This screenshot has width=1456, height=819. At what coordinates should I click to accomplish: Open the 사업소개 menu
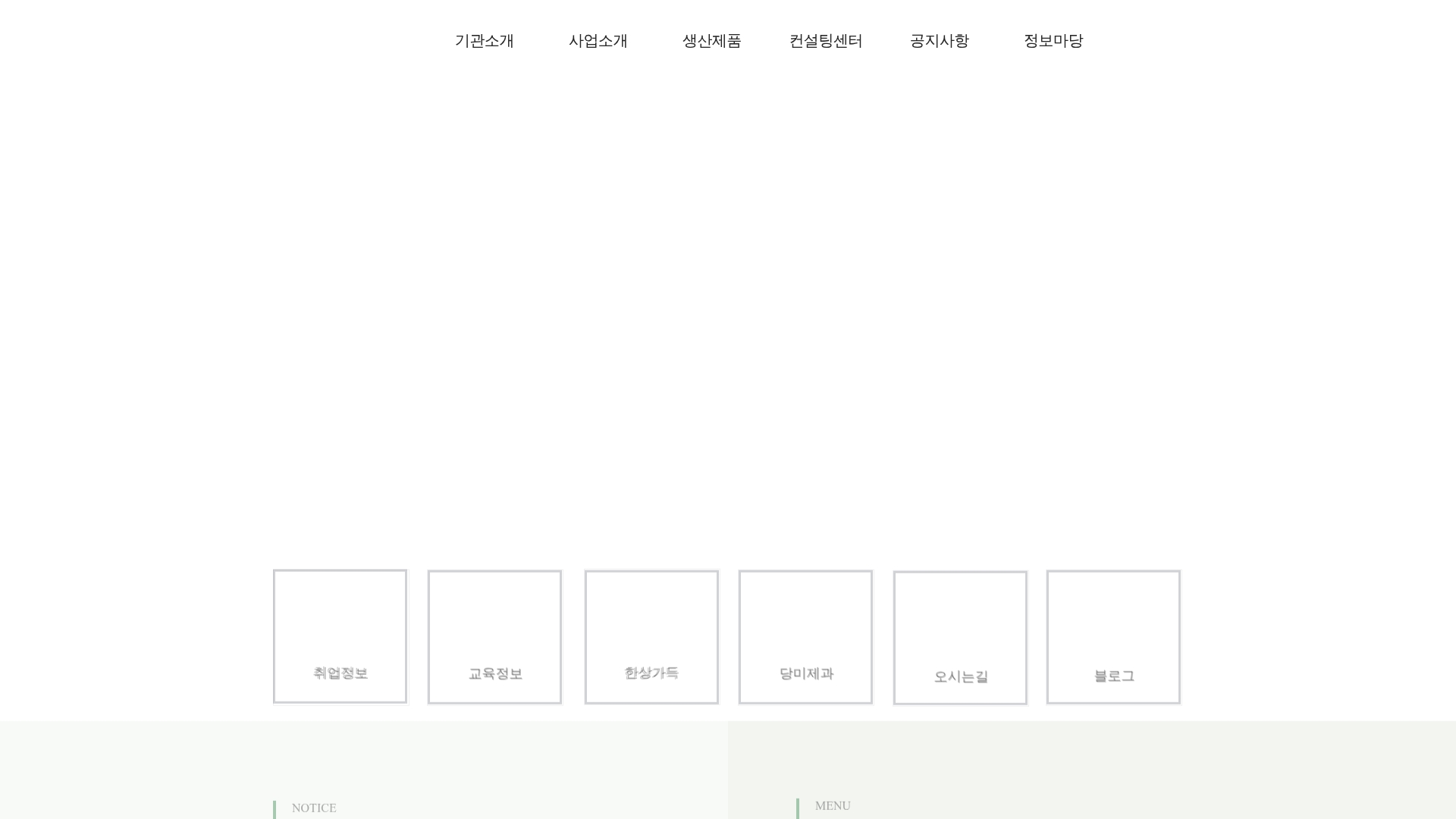(598, 41)
